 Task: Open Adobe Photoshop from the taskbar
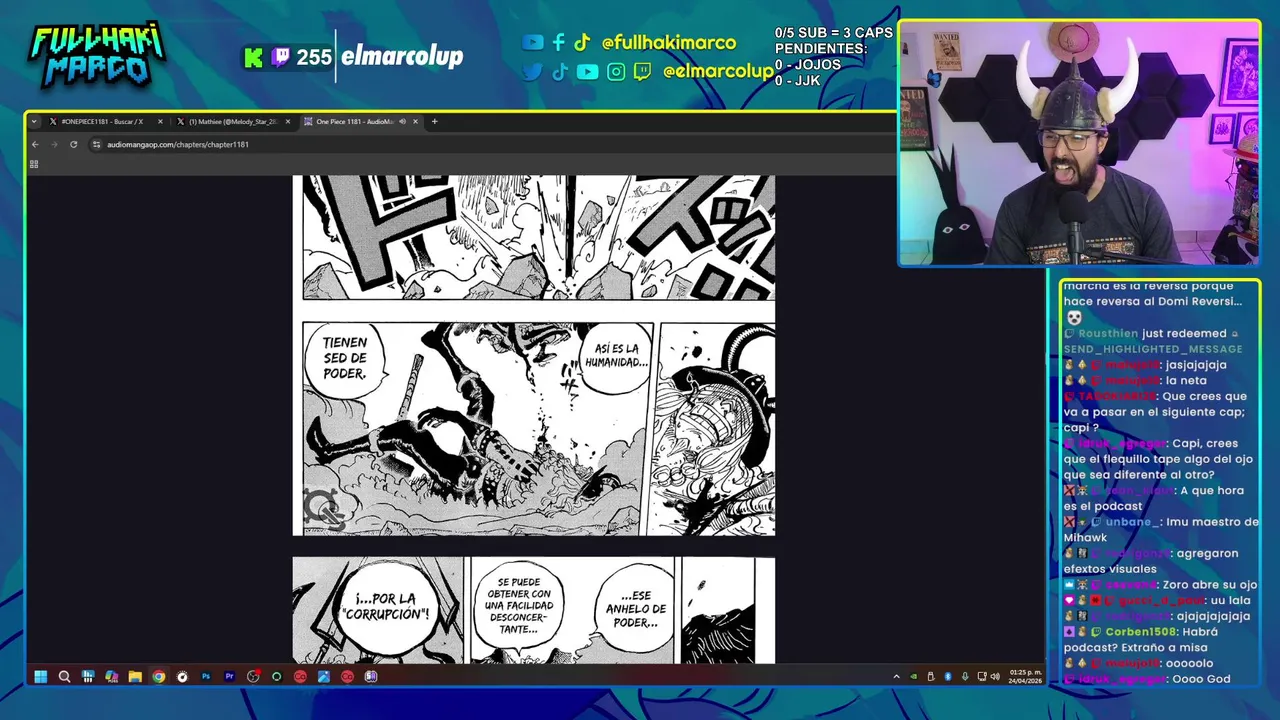pyautogui.click(x=206, y=676)
